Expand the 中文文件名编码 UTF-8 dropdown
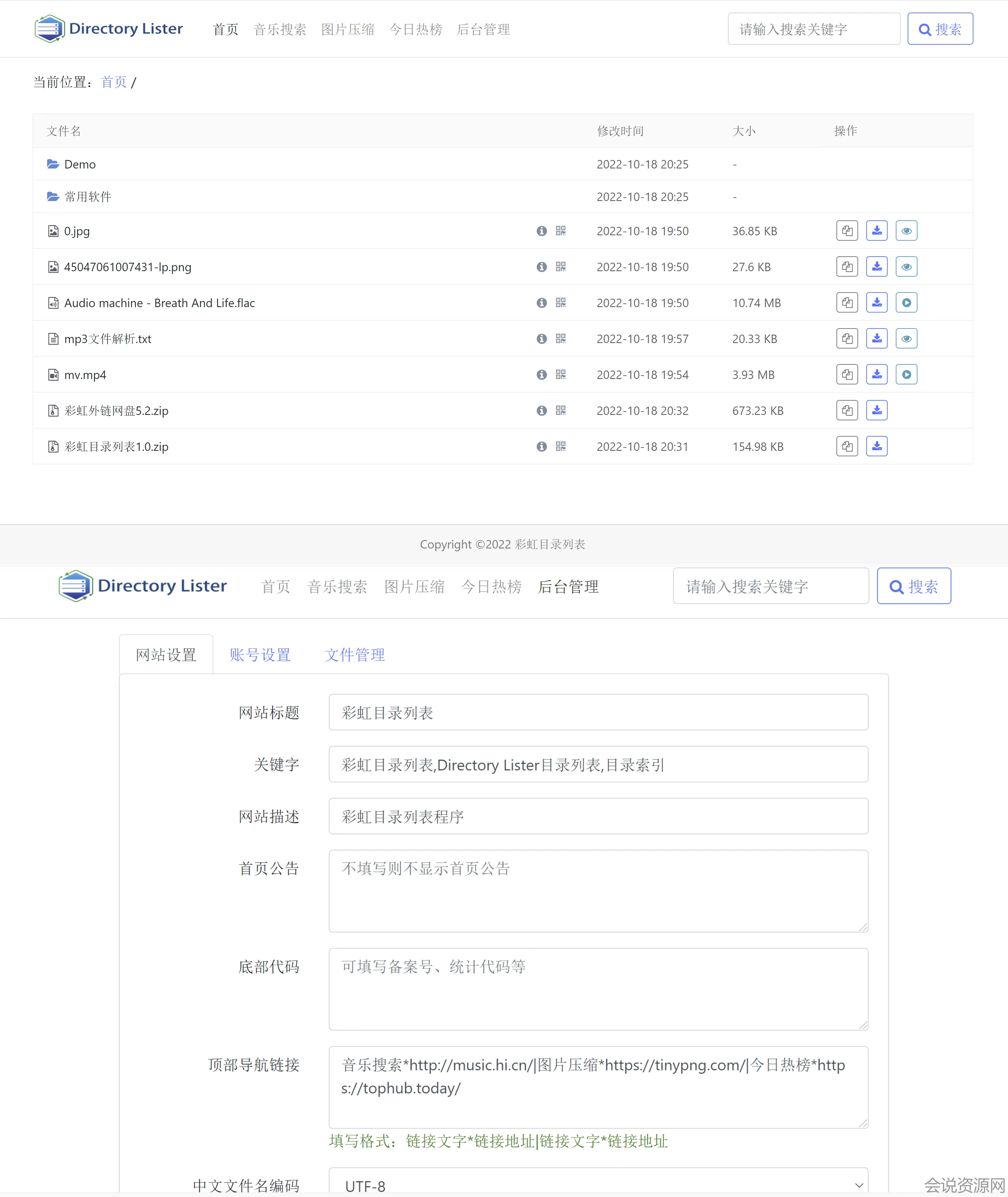Image resolution: width=1008 pixels, height=1197 pixels. 598,1185
